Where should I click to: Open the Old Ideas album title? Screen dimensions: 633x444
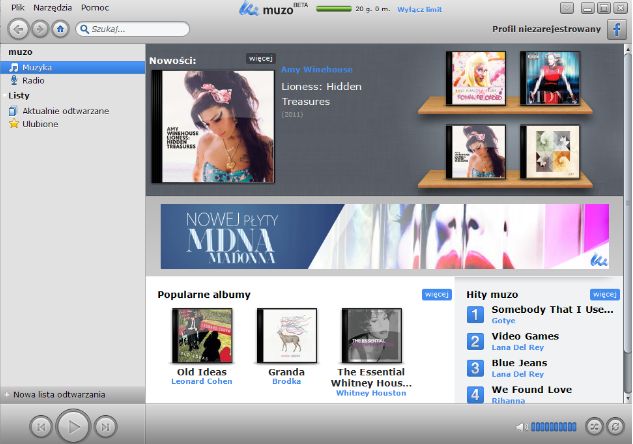(202, 372)
